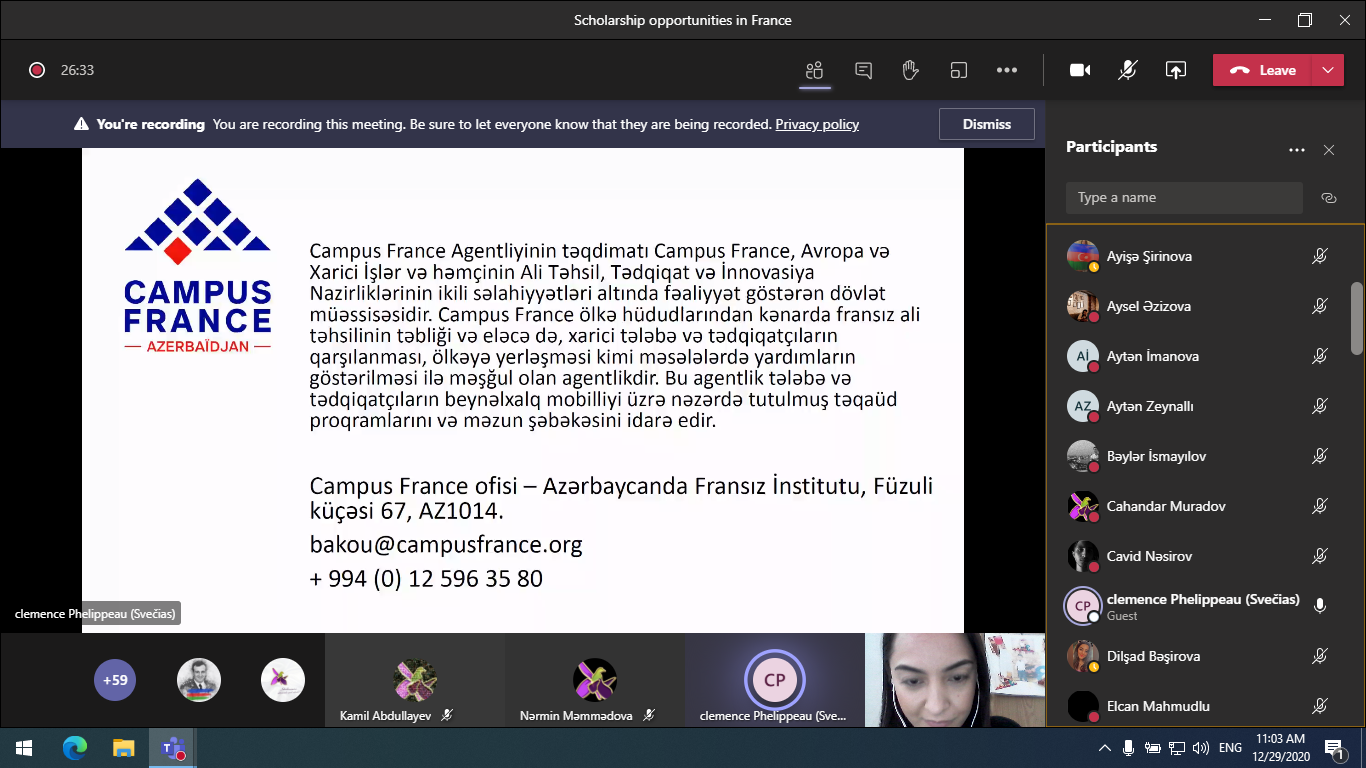Select Nərmin Məmmədova video tile

click(x=594, y=680)
